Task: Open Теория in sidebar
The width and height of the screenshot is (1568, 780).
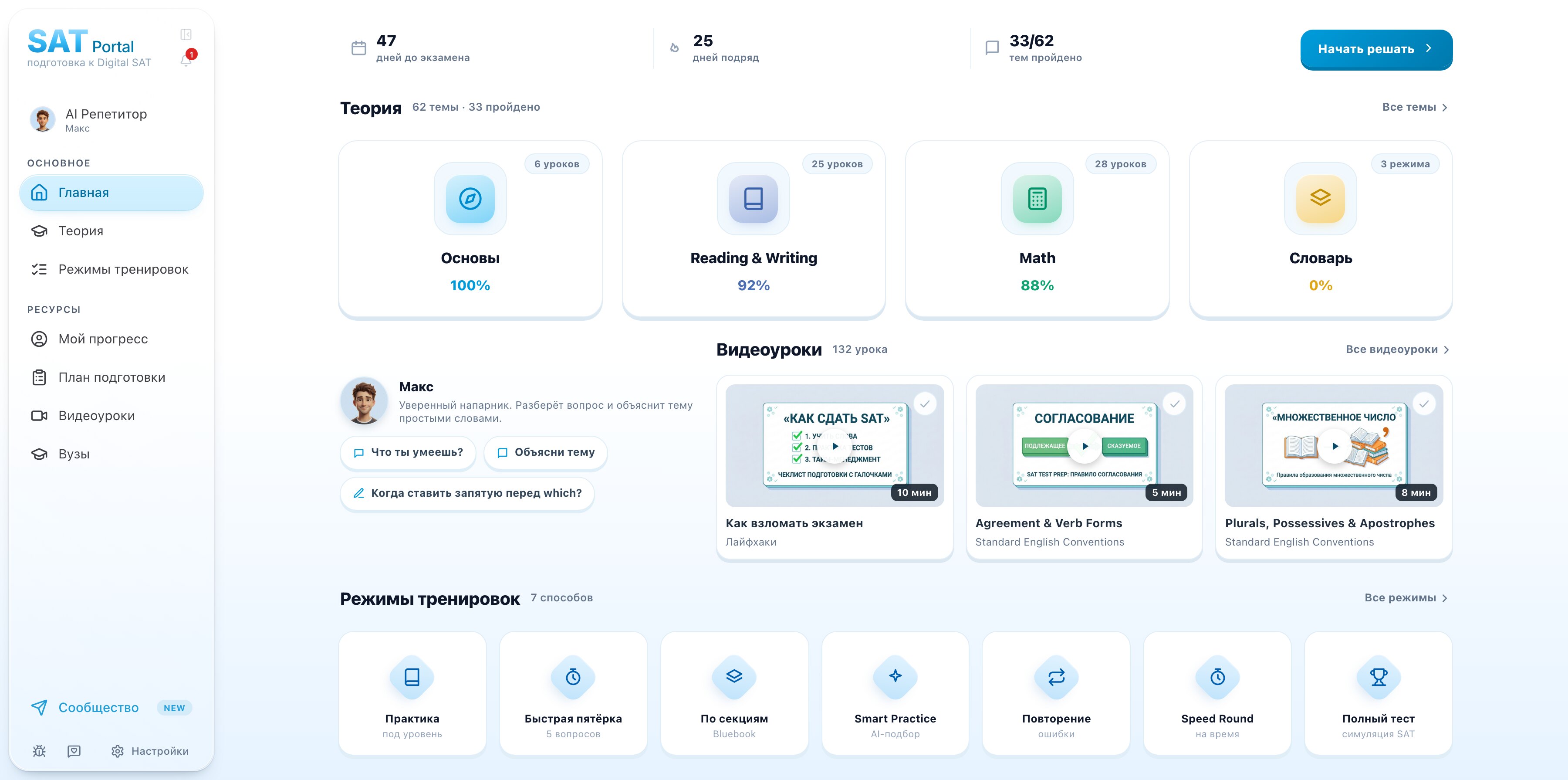Action: 112,231
